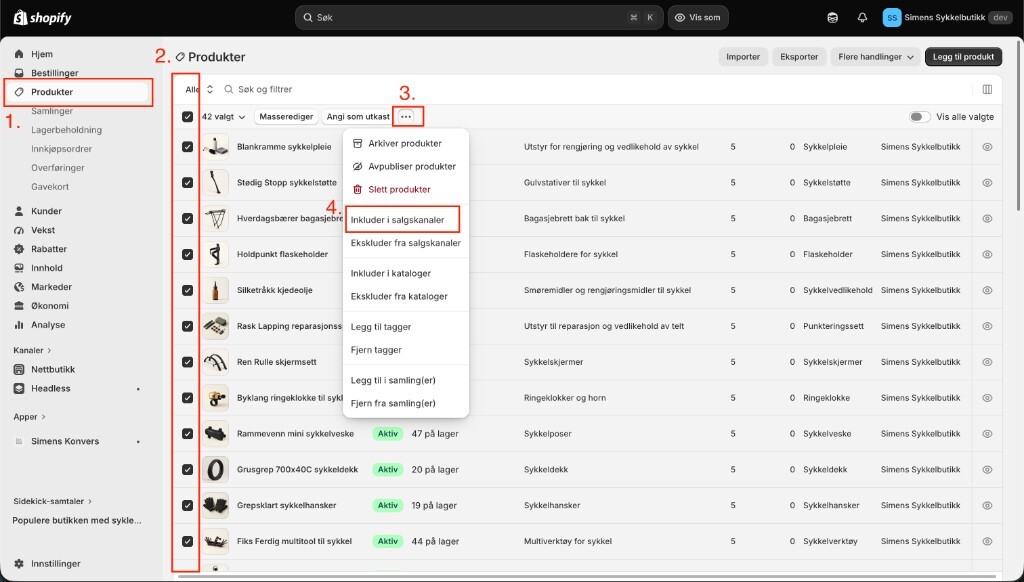Uncheck Stødig Stopp sykkelstøtte checkbox
Image resolution: width=1024 pixels, height=582 pixels.
coord(187,183)
